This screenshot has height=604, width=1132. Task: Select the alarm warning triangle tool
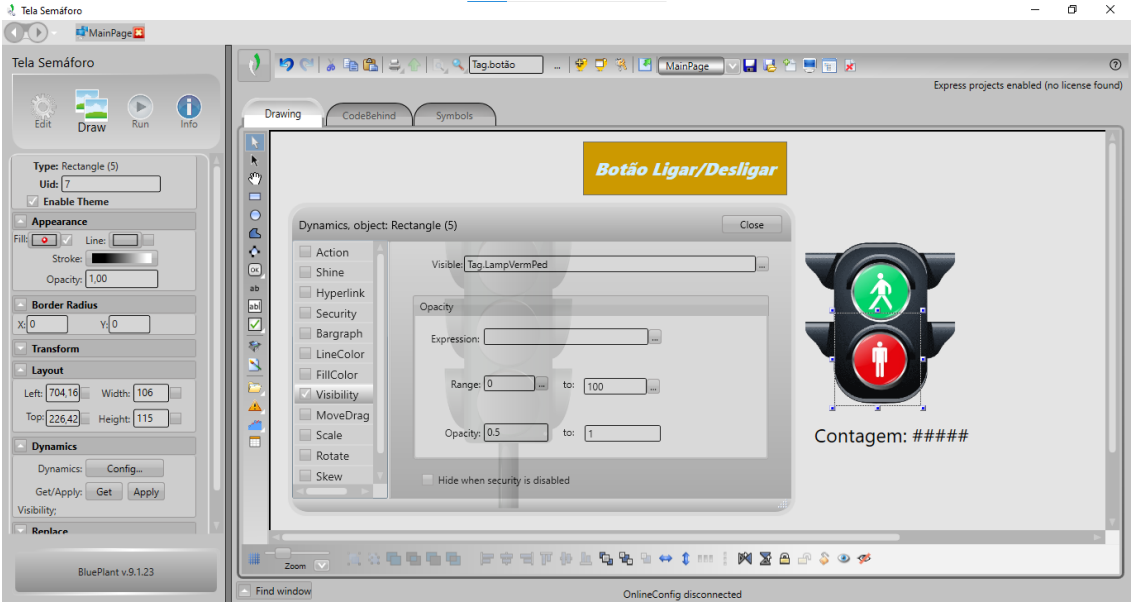point(255,407)
